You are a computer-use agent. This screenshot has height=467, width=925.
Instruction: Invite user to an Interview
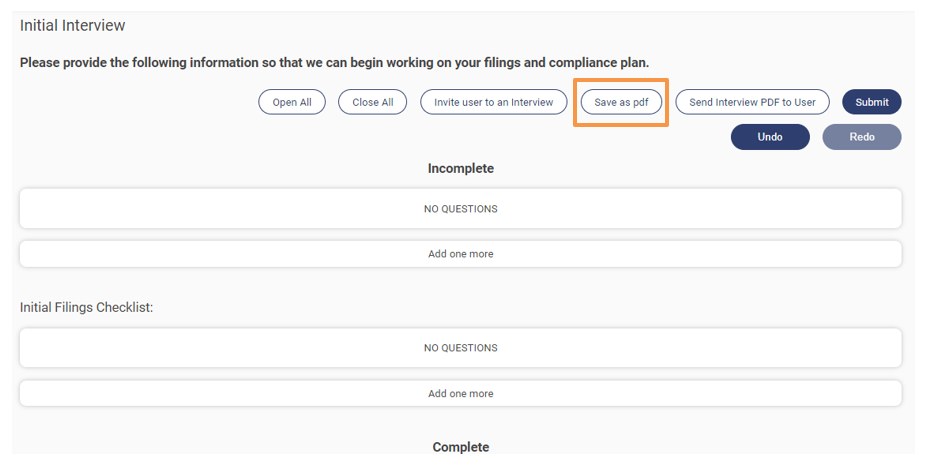click(493, 102)
